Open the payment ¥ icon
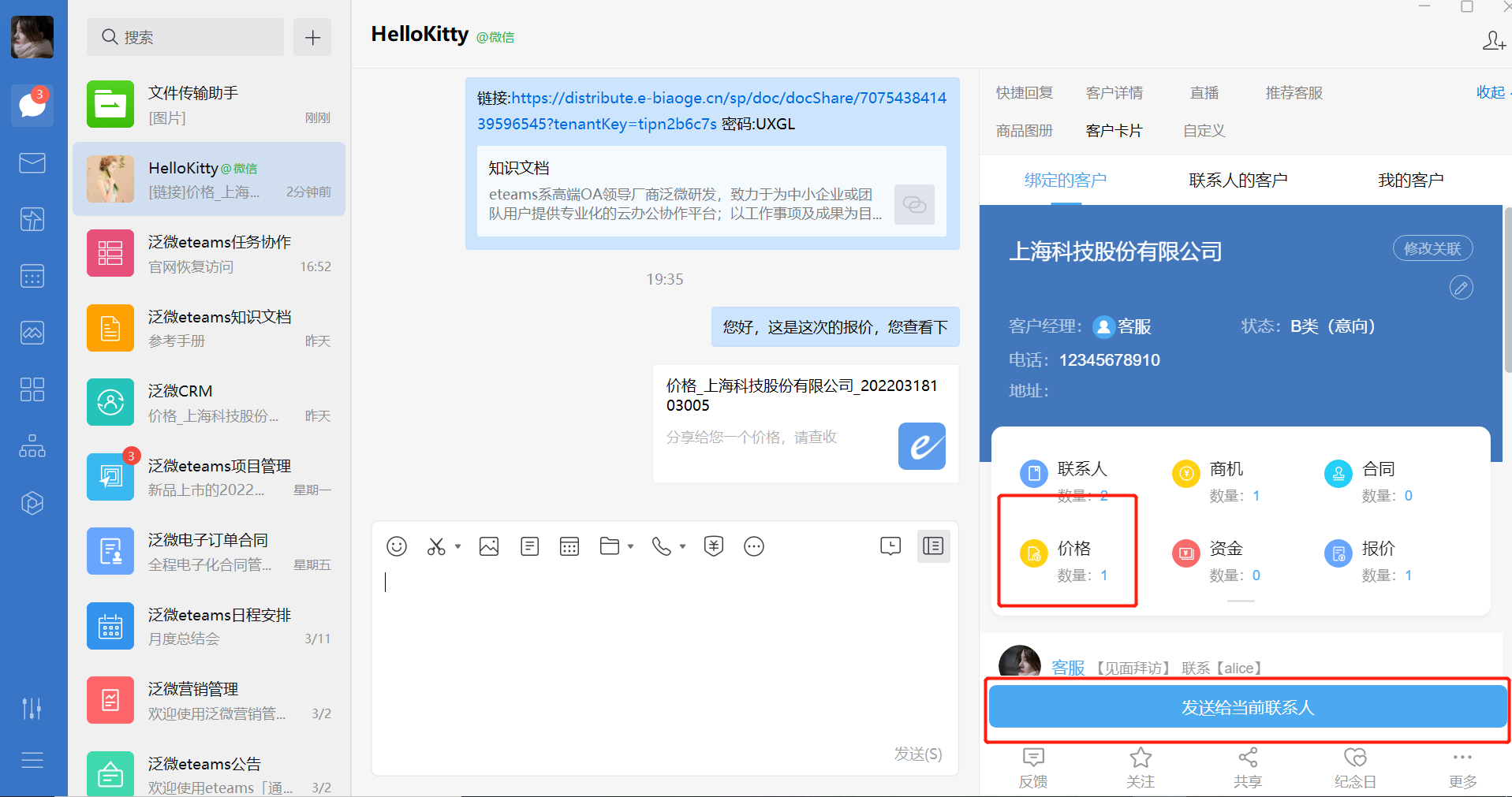This screenshot has height=797, width=1512. pos(714,546)
